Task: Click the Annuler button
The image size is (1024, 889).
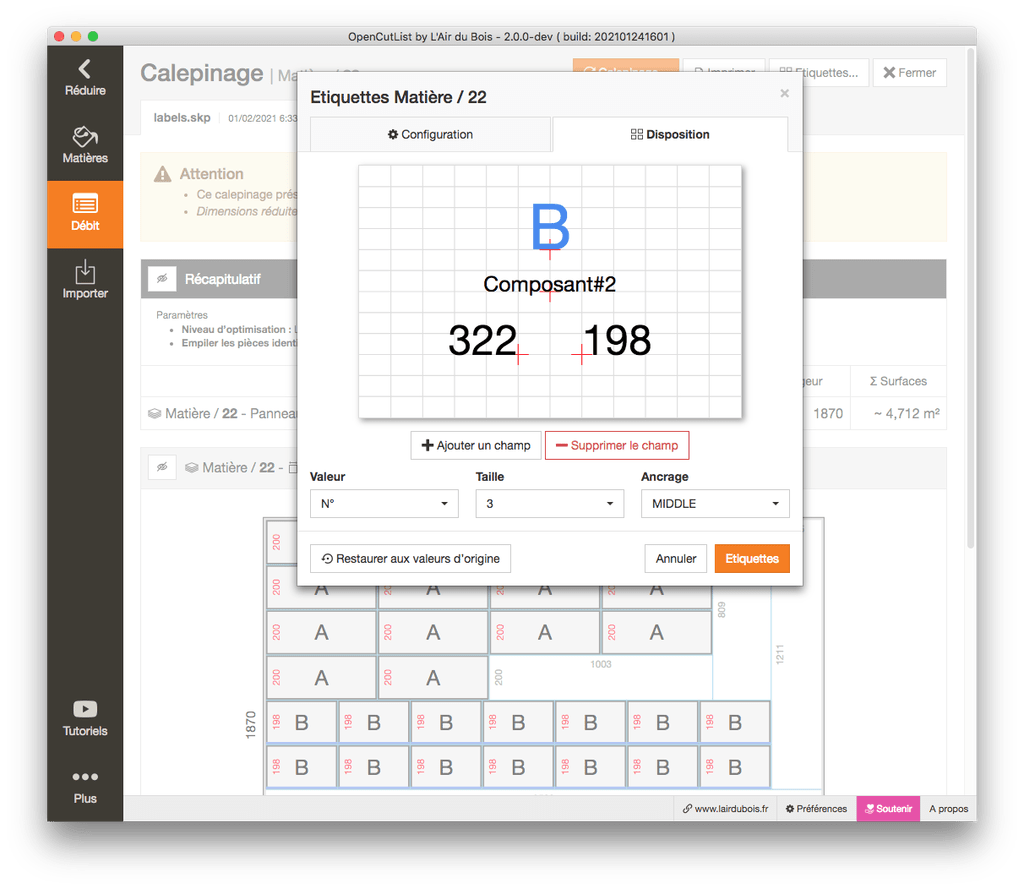Action: pos(676,558)
